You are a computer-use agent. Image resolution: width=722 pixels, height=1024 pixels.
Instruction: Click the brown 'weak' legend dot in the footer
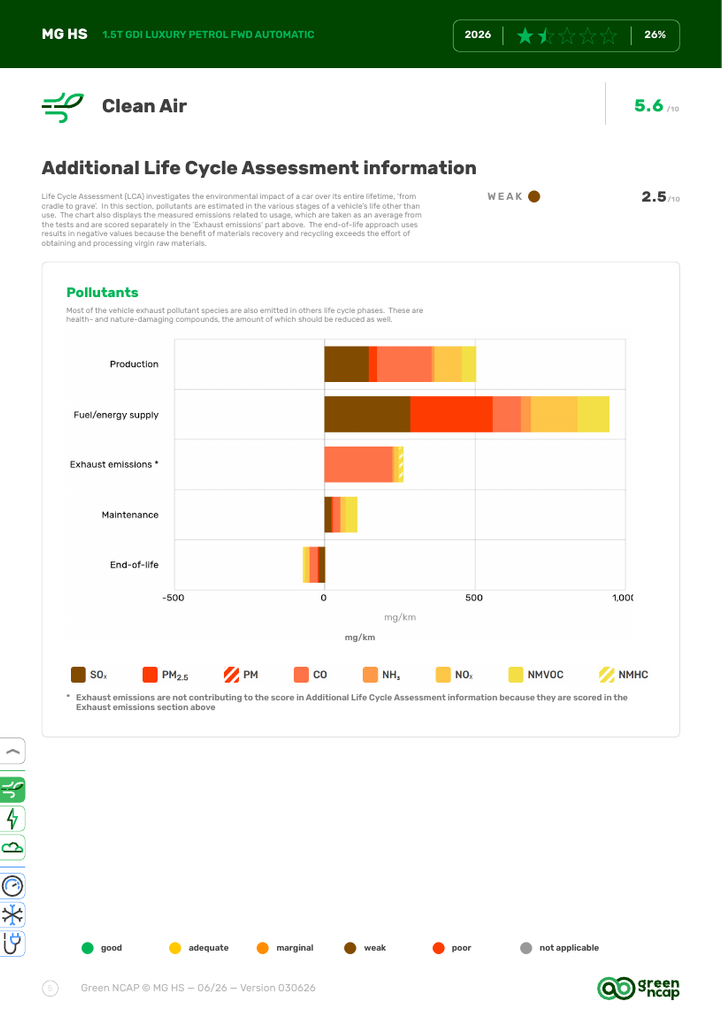pyautogui.click(x=351, y=948)
